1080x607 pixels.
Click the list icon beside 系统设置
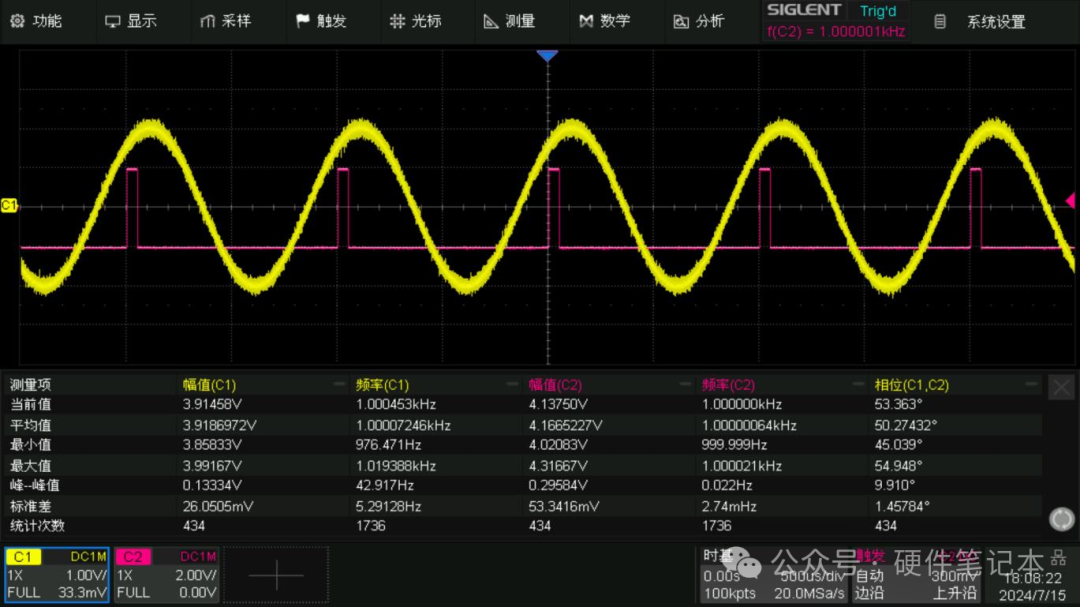click(x=939, y=22)
